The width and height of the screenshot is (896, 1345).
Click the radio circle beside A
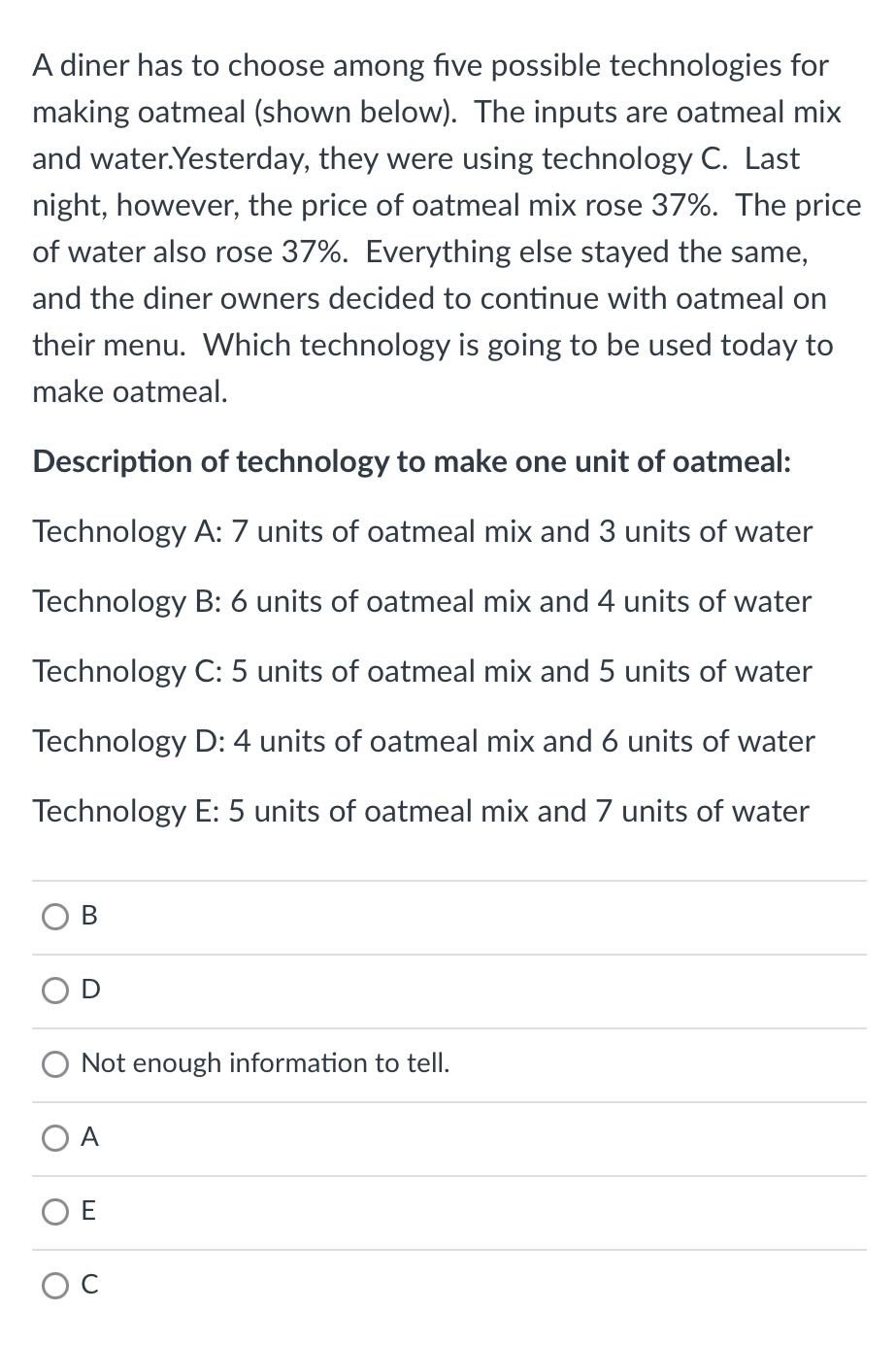55,1138
